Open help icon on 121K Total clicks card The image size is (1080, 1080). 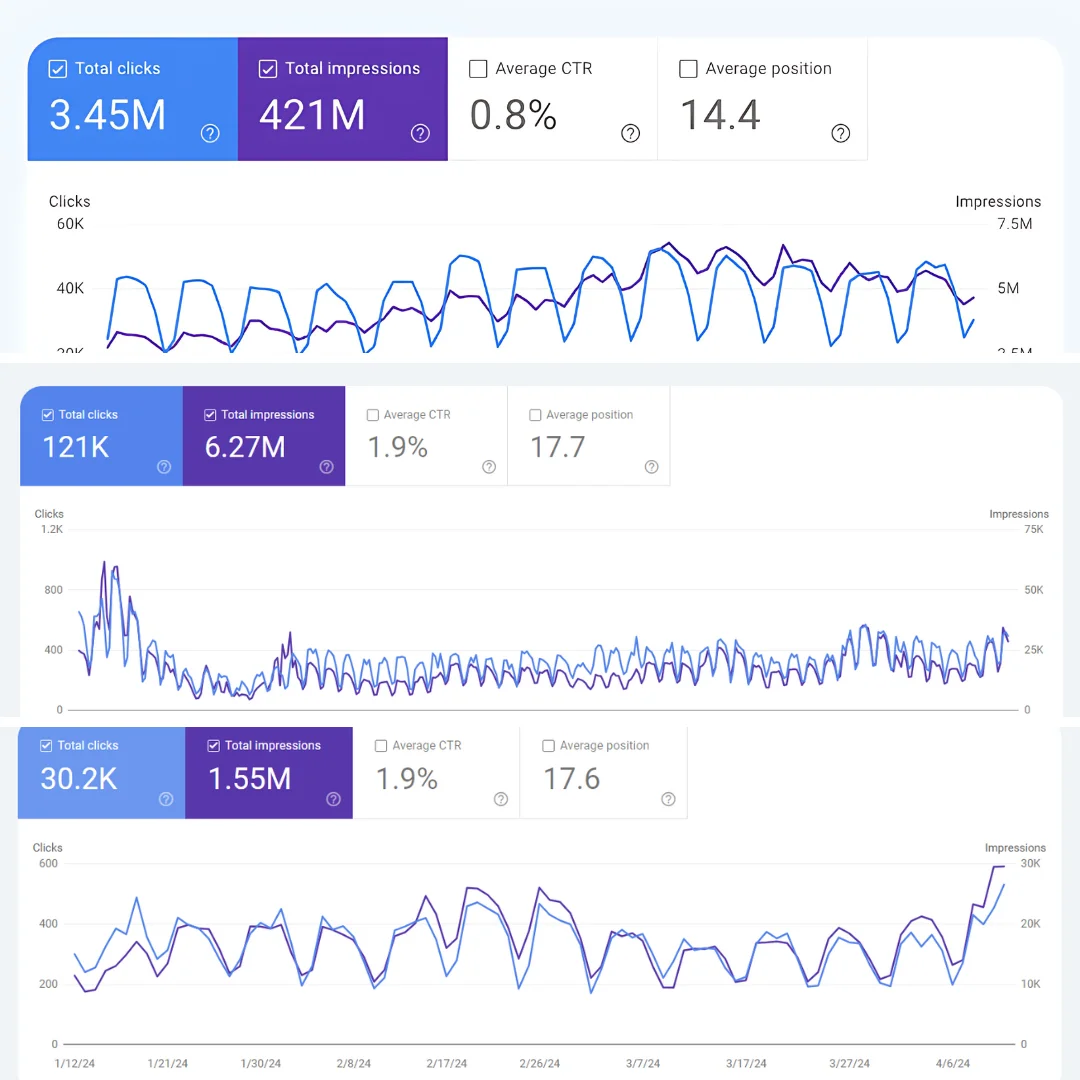pos(164,467)
